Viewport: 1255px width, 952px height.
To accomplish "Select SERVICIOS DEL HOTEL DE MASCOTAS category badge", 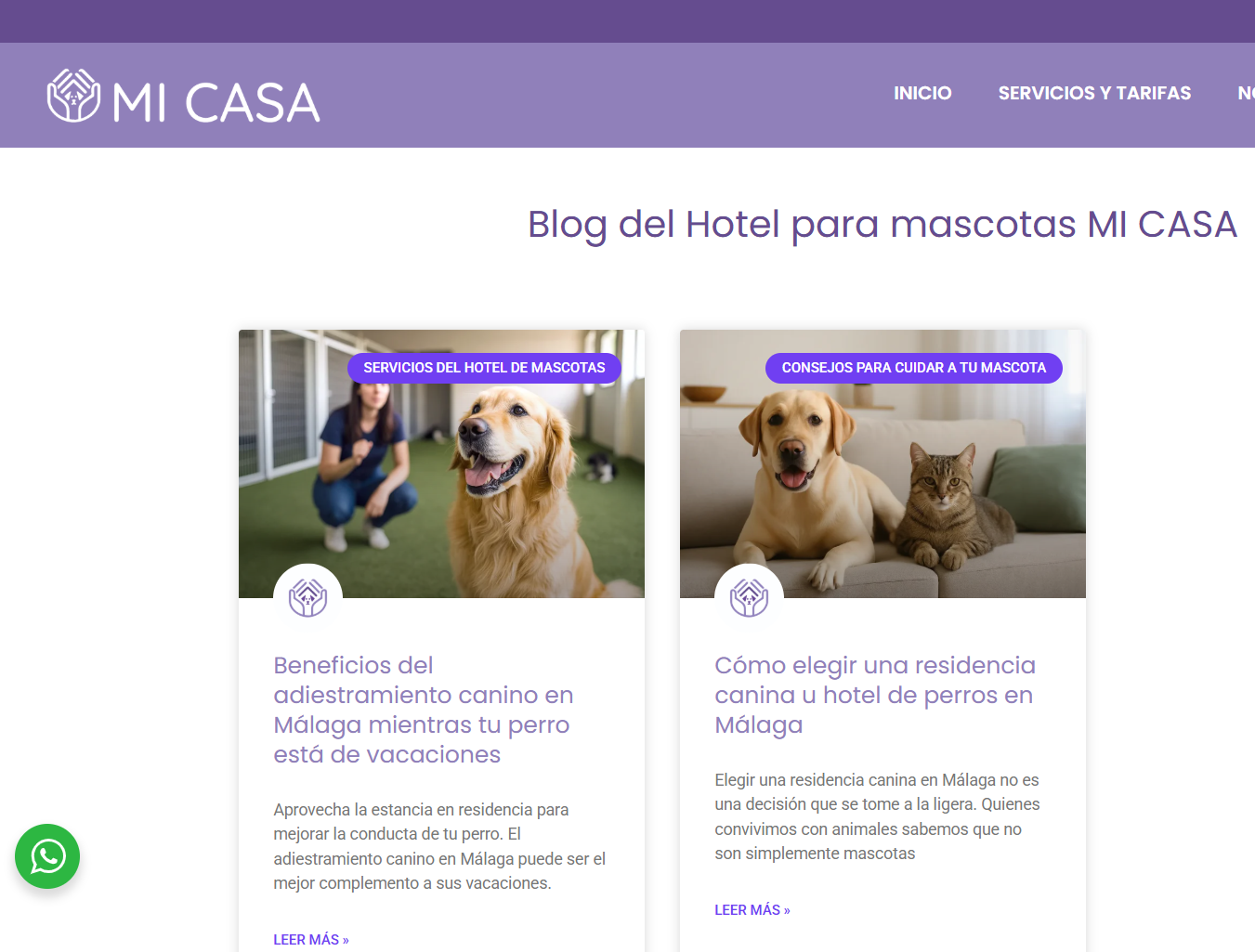I will [x=484, y=368].
